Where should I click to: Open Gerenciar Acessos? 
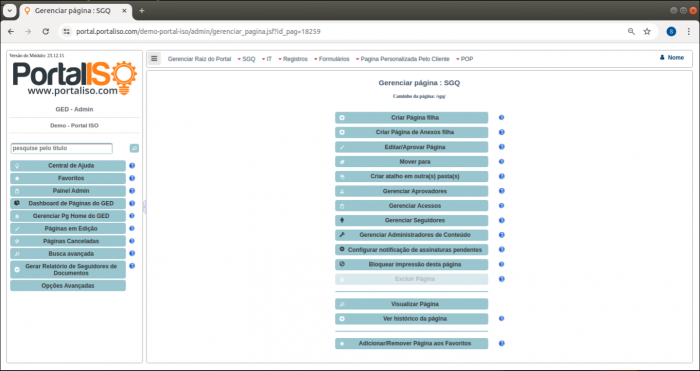[412, 206]
